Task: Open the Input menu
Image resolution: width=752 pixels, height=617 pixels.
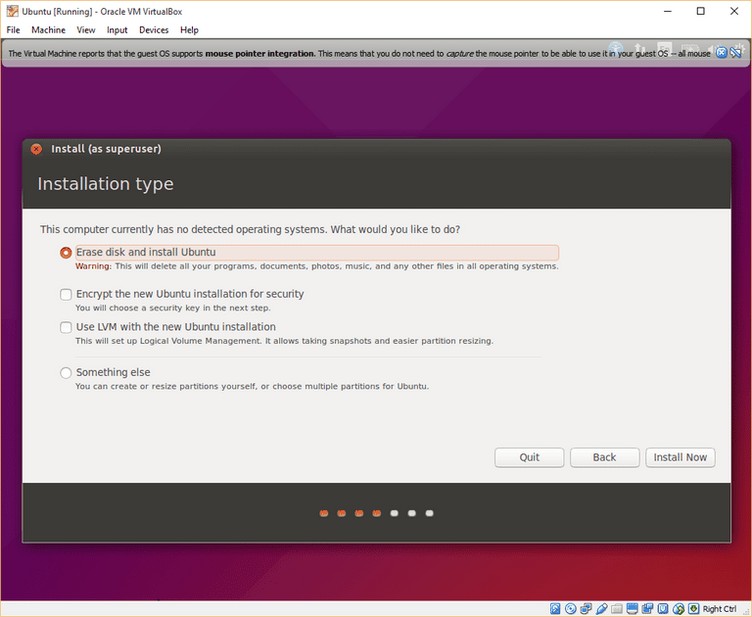Action: click(117, 30)
